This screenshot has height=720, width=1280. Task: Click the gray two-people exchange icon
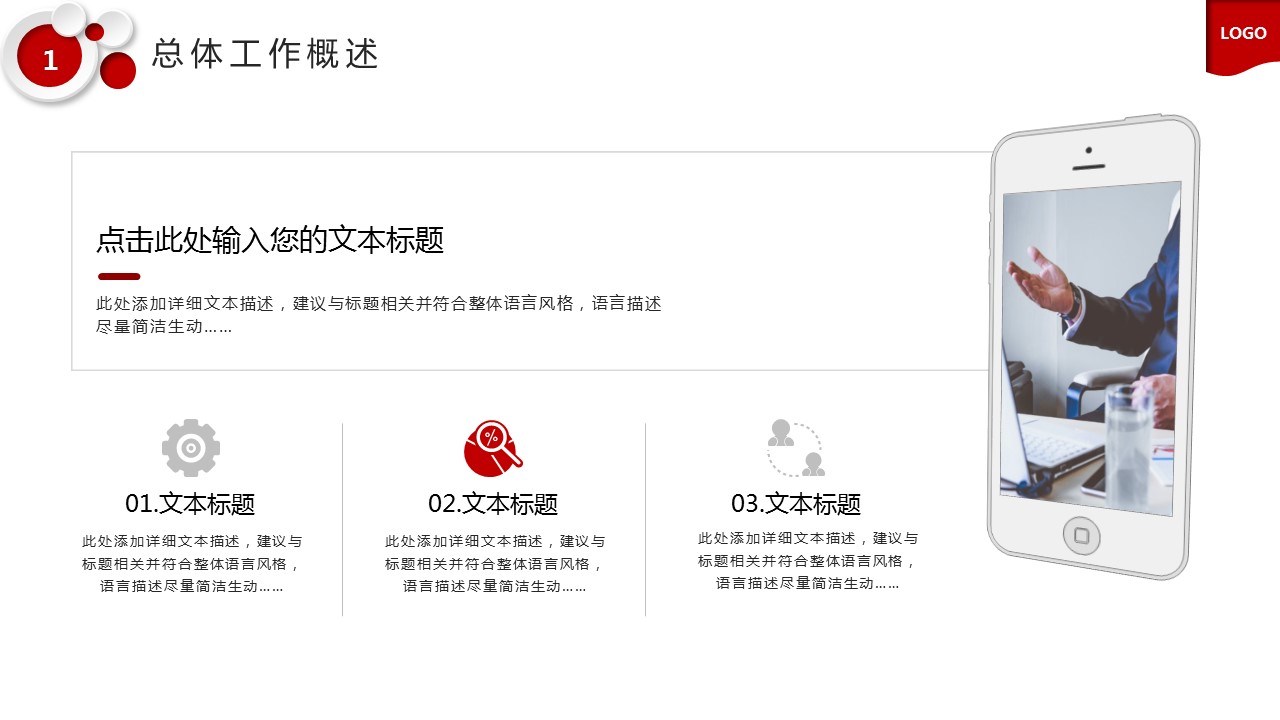click(796, 447)
